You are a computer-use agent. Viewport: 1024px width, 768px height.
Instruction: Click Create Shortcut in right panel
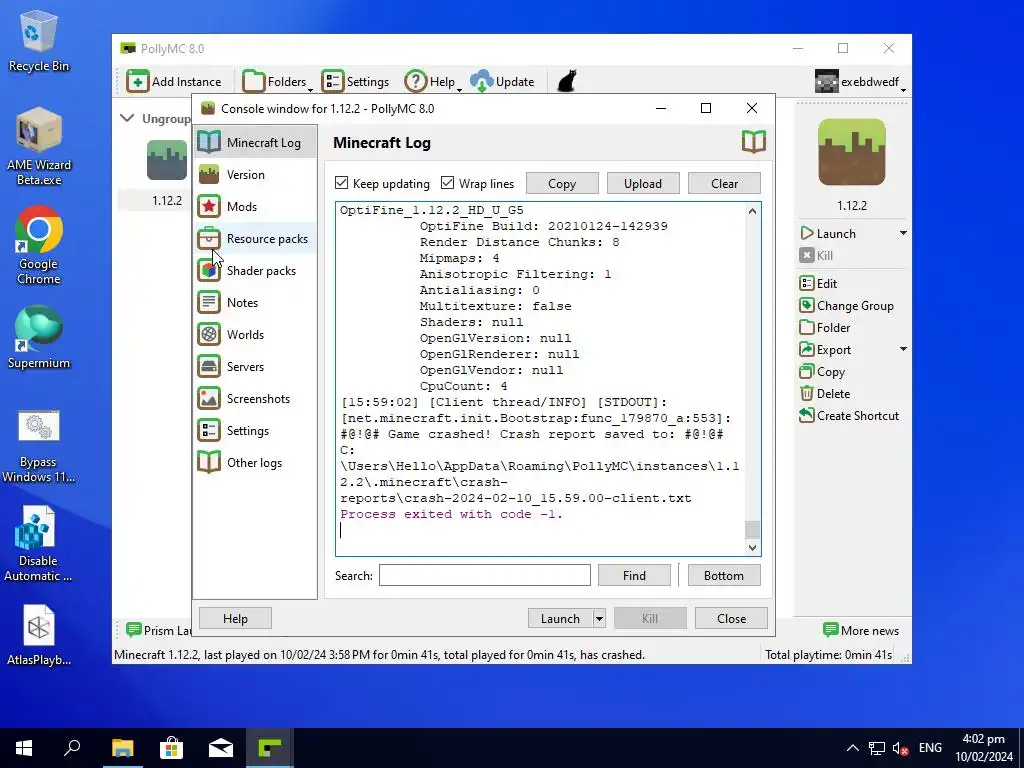849,416
